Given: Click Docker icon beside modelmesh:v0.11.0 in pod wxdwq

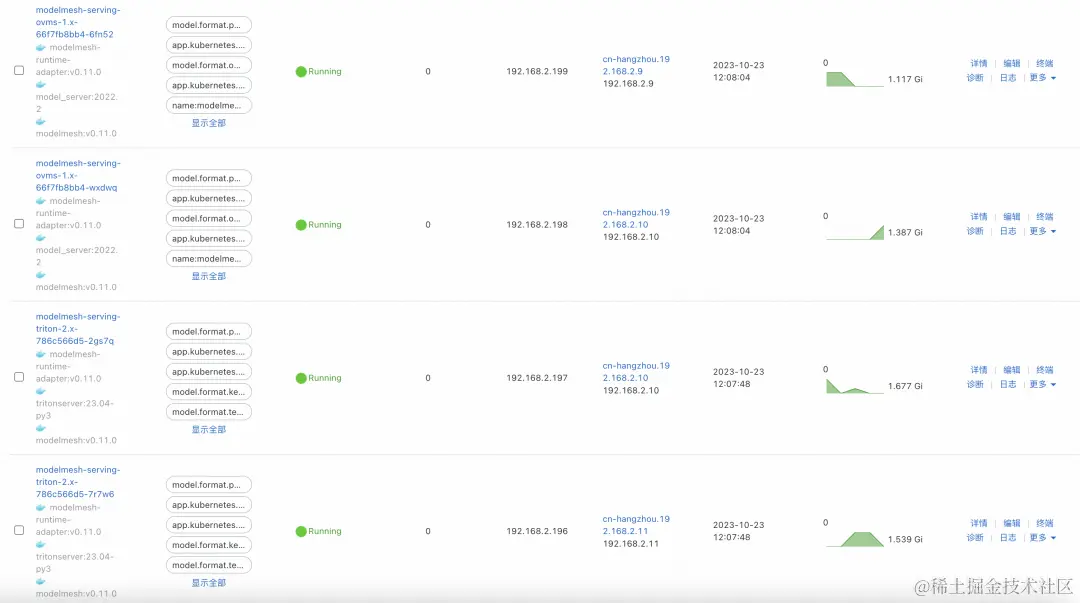Looking at the screenshot, I should coord(41,275).
